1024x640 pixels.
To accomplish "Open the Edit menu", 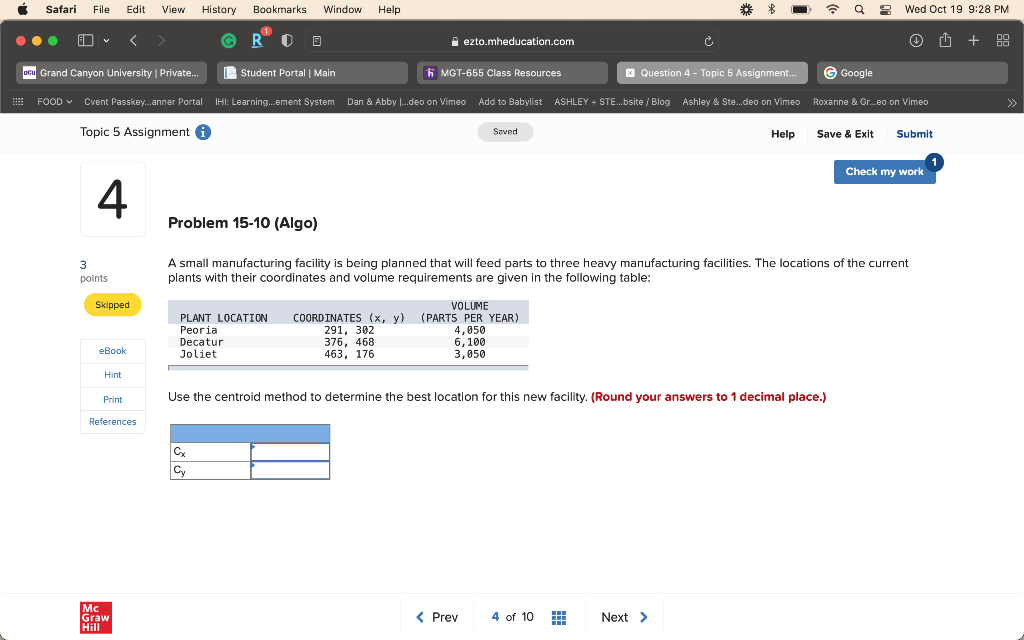I will [x=136, y=9].
